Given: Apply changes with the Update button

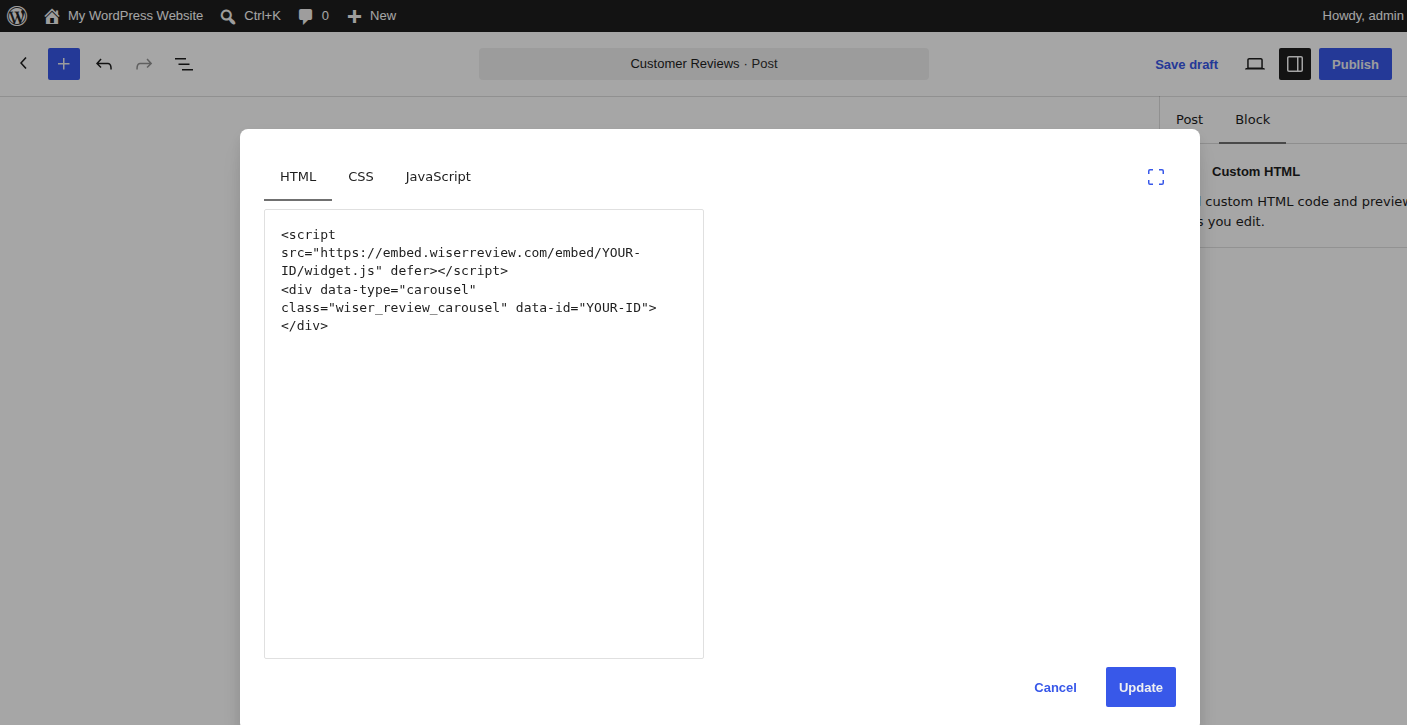Looking at the screenshot, I should [x=1141, y=687].
